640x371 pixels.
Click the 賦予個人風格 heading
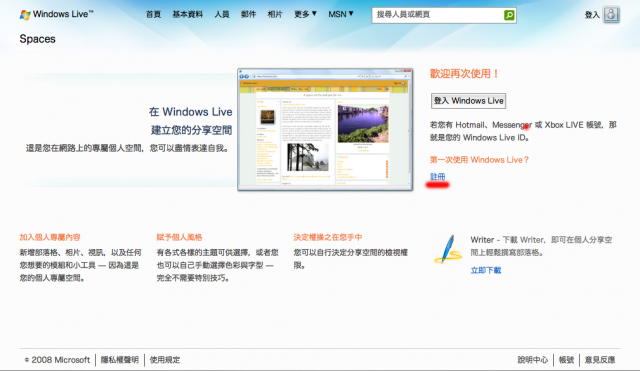click(179, 237)
